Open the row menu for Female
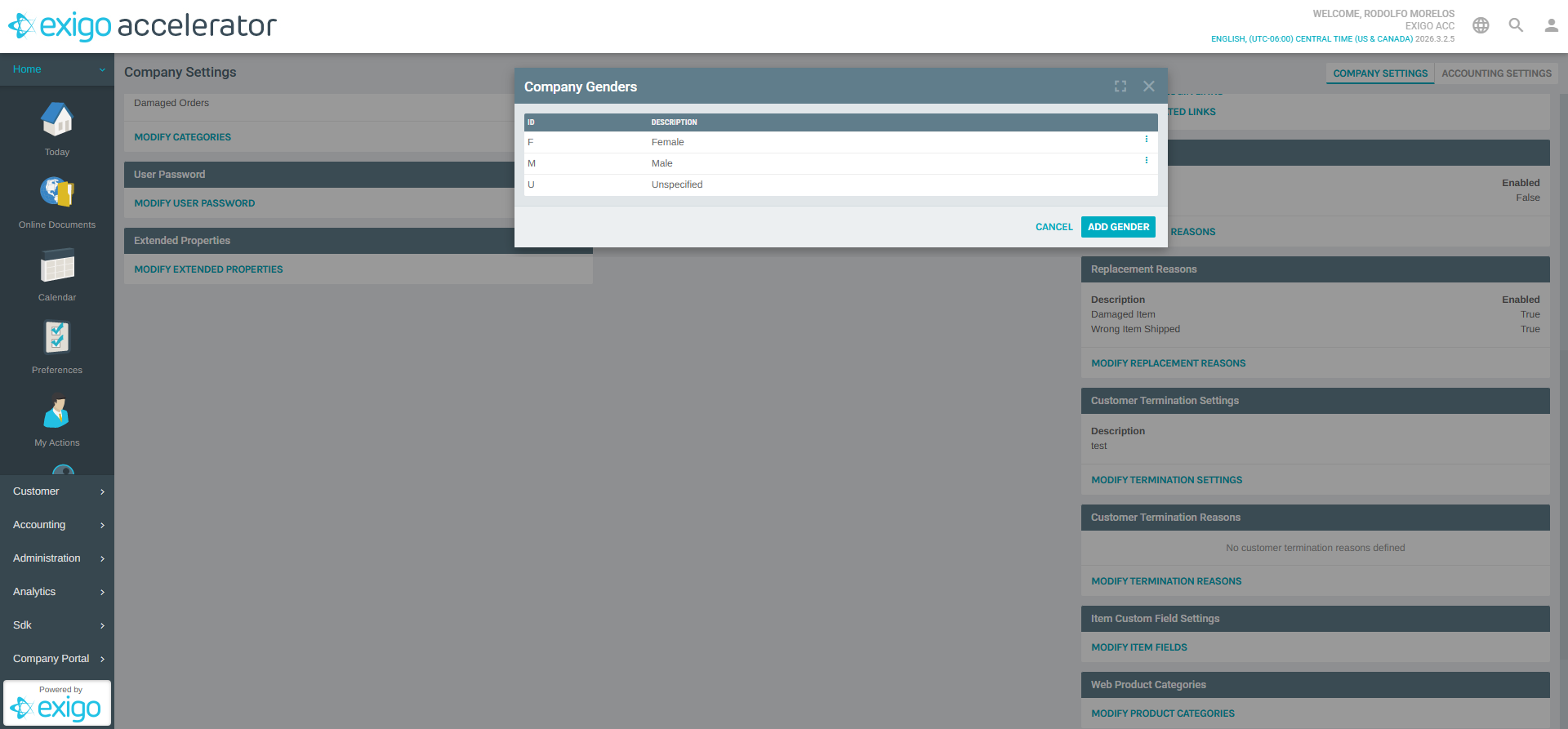Image resolution: width=1568 pixels, height=729 pixels. tap(1147, 140)
